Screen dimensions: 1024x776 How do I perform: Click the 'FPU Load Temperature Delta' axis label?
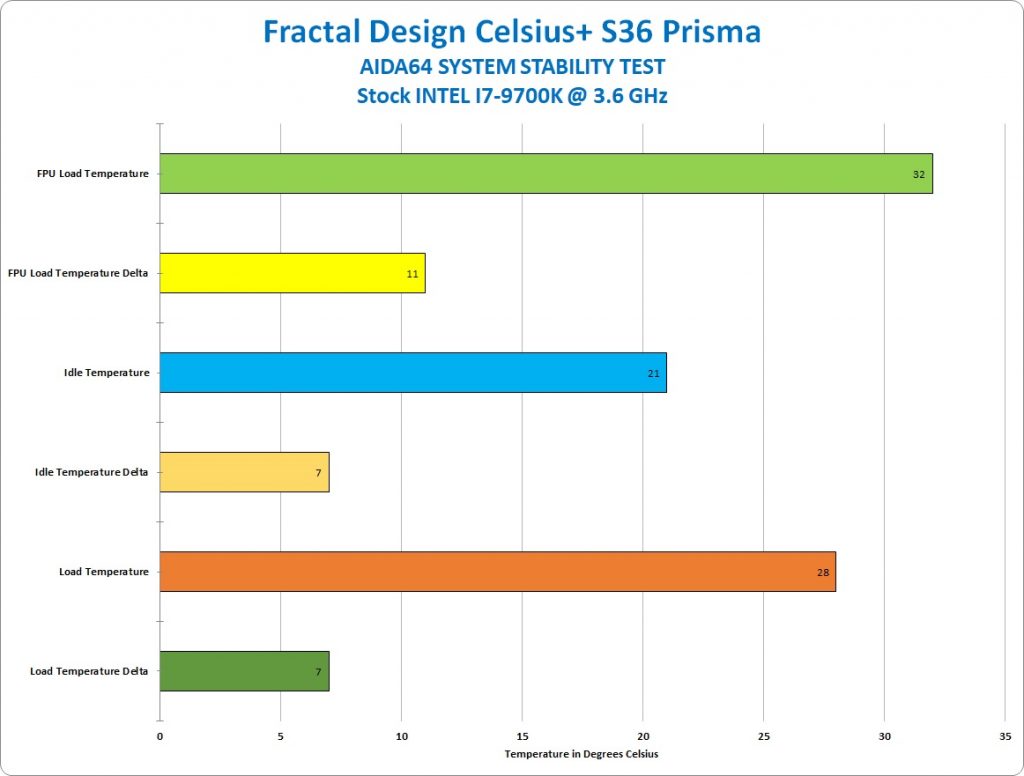[x=78, y=273]
